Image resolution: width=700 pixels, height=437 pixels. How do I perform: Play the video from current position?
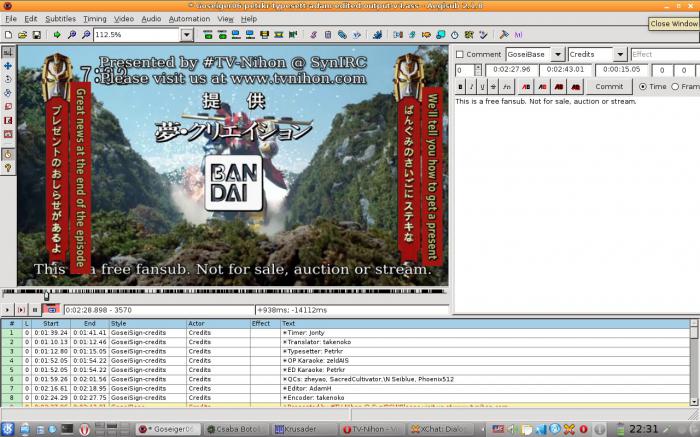pyautogui.click(x=7, y=309)
